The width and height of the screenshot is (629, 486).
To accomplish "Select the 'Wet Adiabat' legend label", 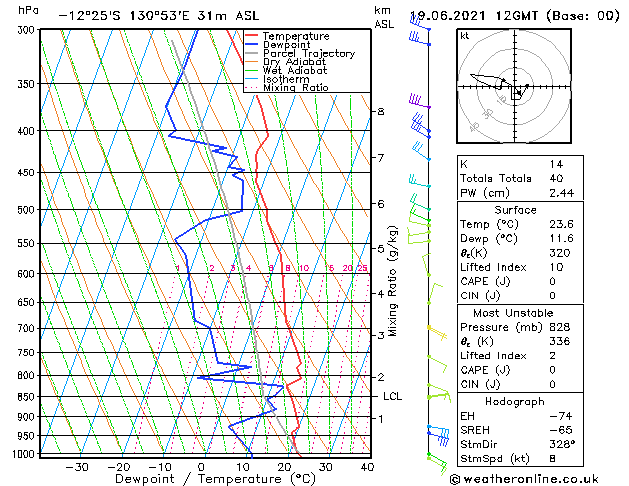I will (x=295, y=70).
